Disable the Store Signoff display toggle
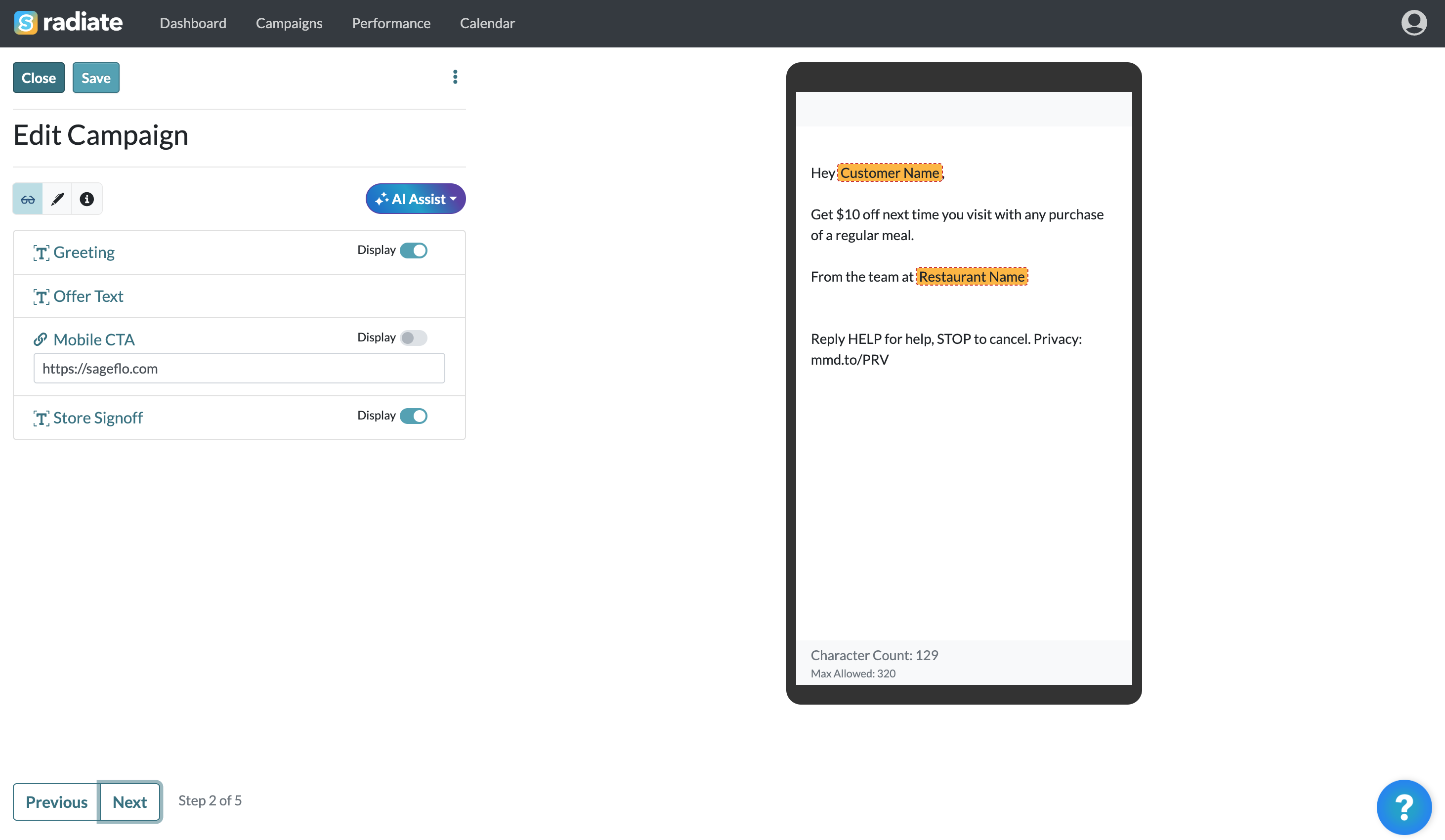 pos(414,416)
